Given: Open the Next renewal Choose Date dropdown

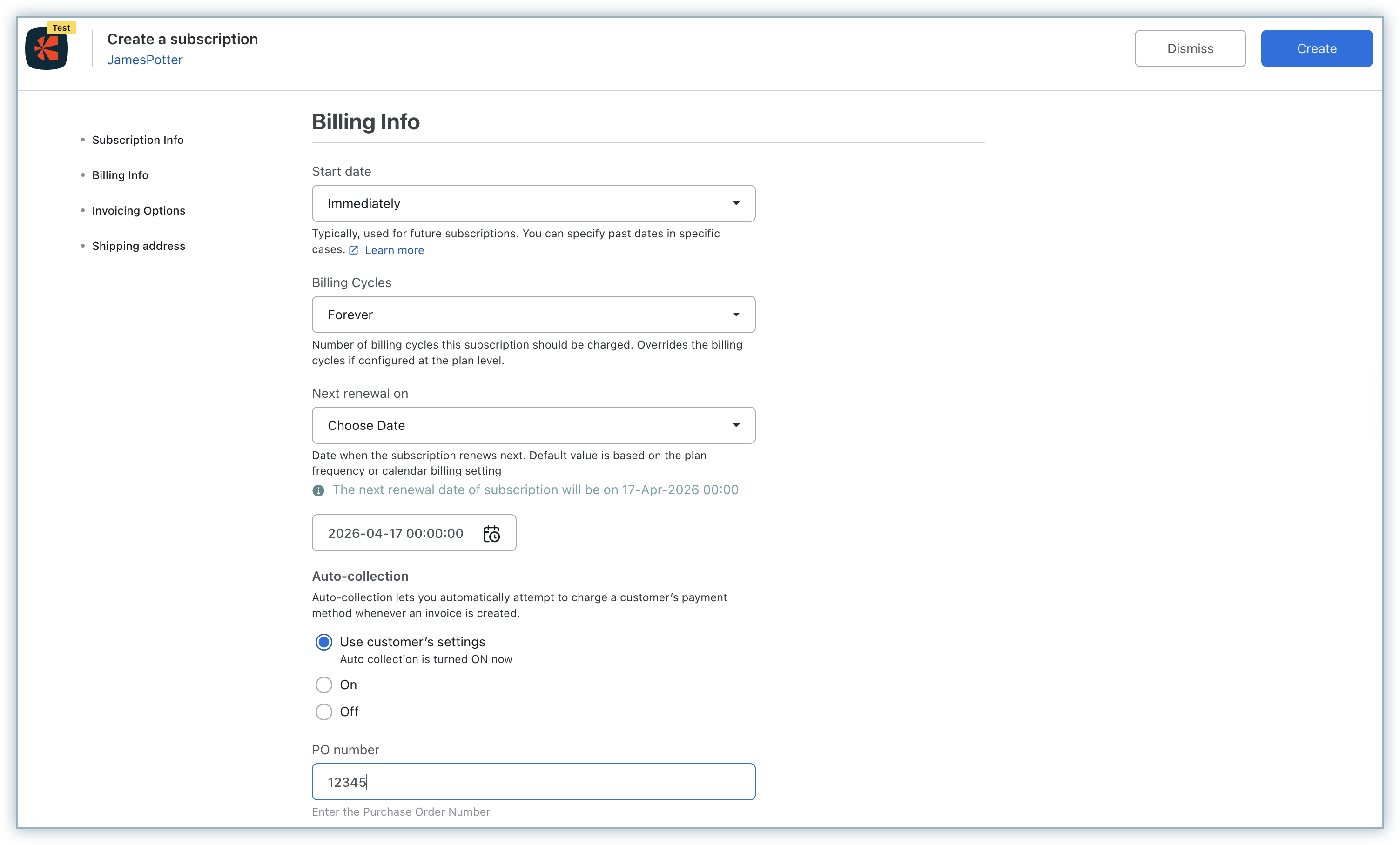Looking at the screenshot, I should [x=533, y=425].
